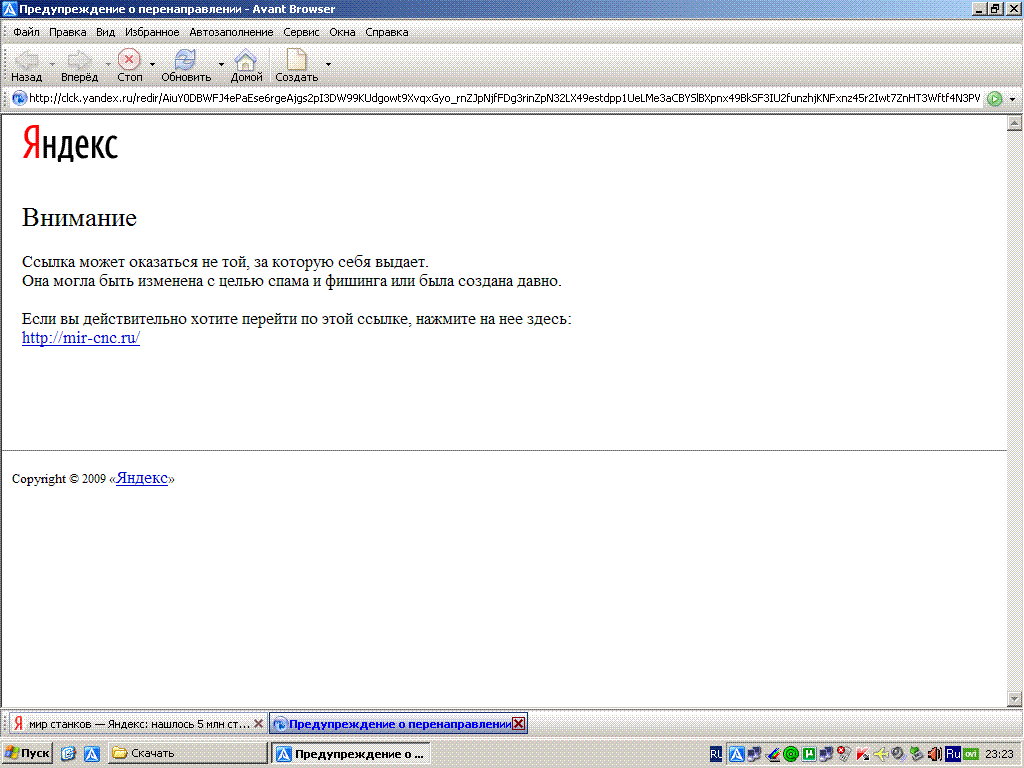Open the Окна menu

point(342,32)
